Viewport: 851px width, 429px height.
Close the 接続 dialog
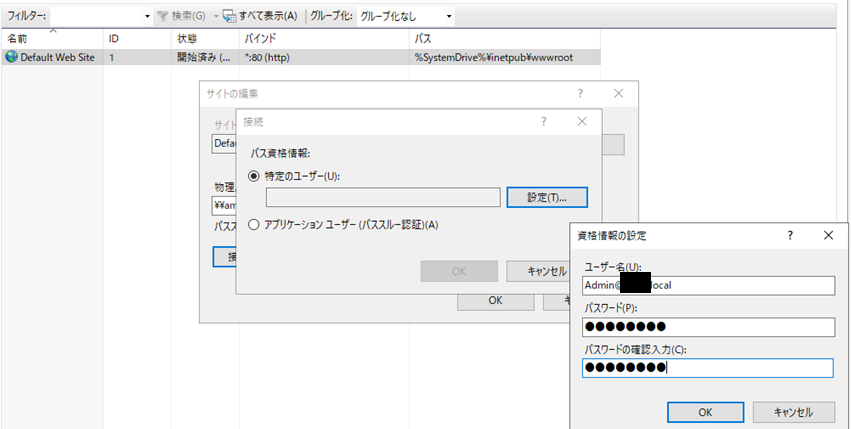tap(582, 122)
